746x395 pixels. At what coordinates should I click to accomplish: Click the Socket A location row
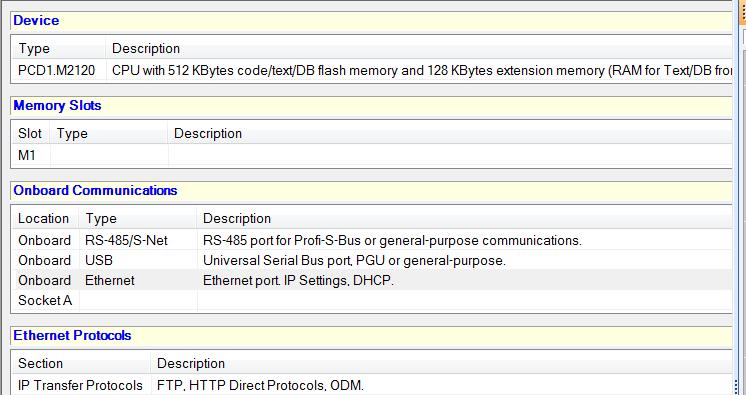click(372, 300)
